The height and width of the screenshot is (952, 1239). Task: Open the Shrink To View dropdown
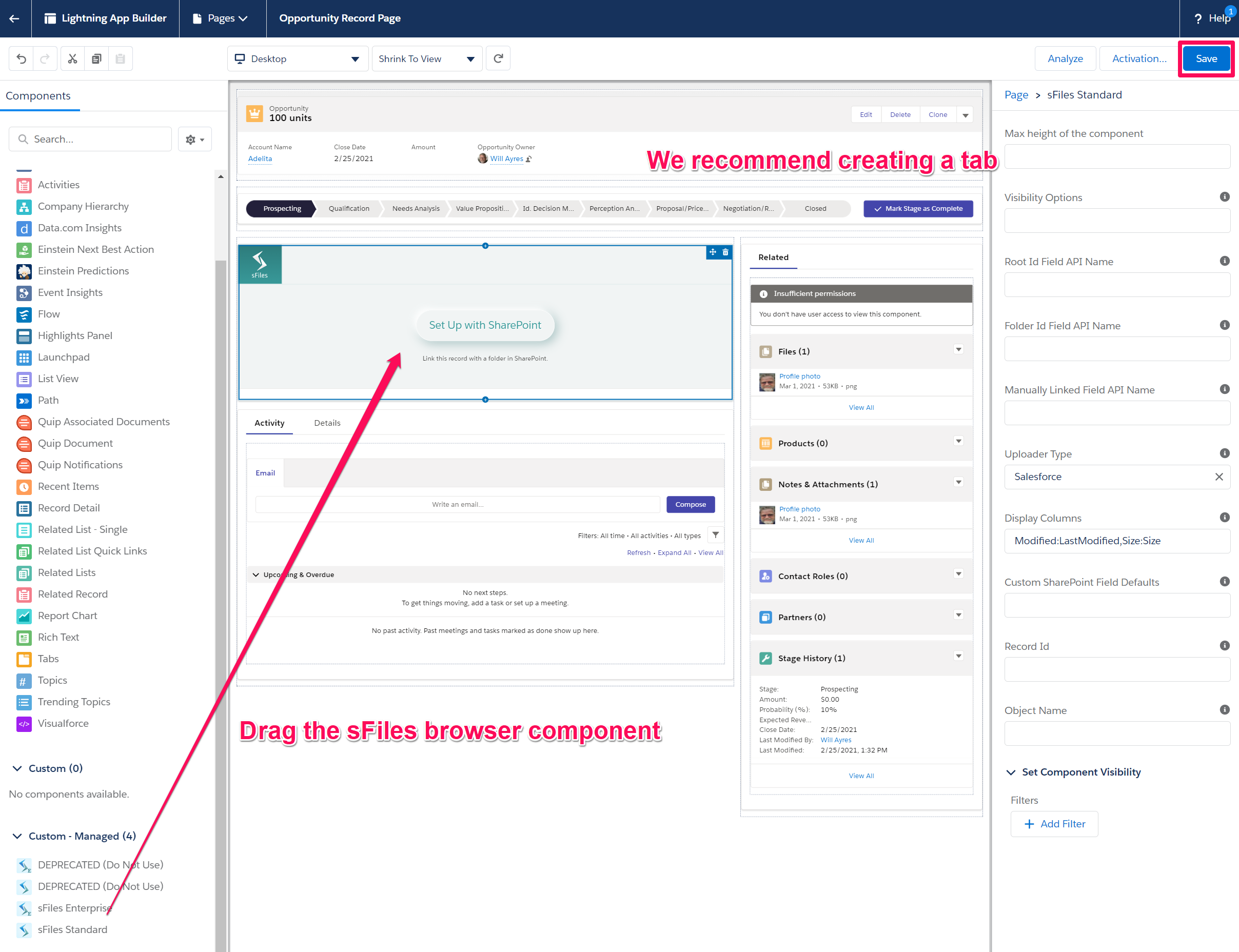(427, 58)
